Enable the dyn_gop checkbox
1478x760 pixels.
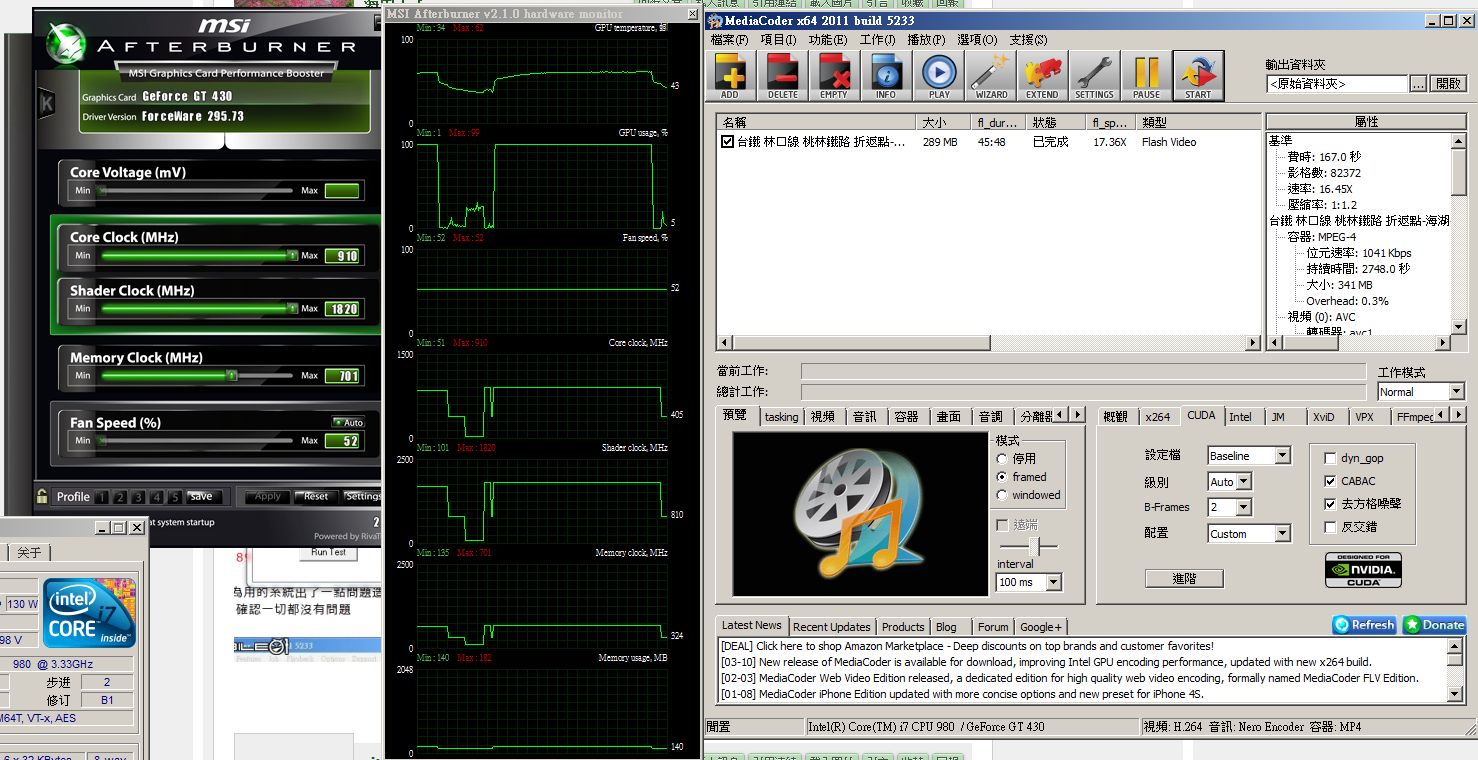coord(1330,458)
